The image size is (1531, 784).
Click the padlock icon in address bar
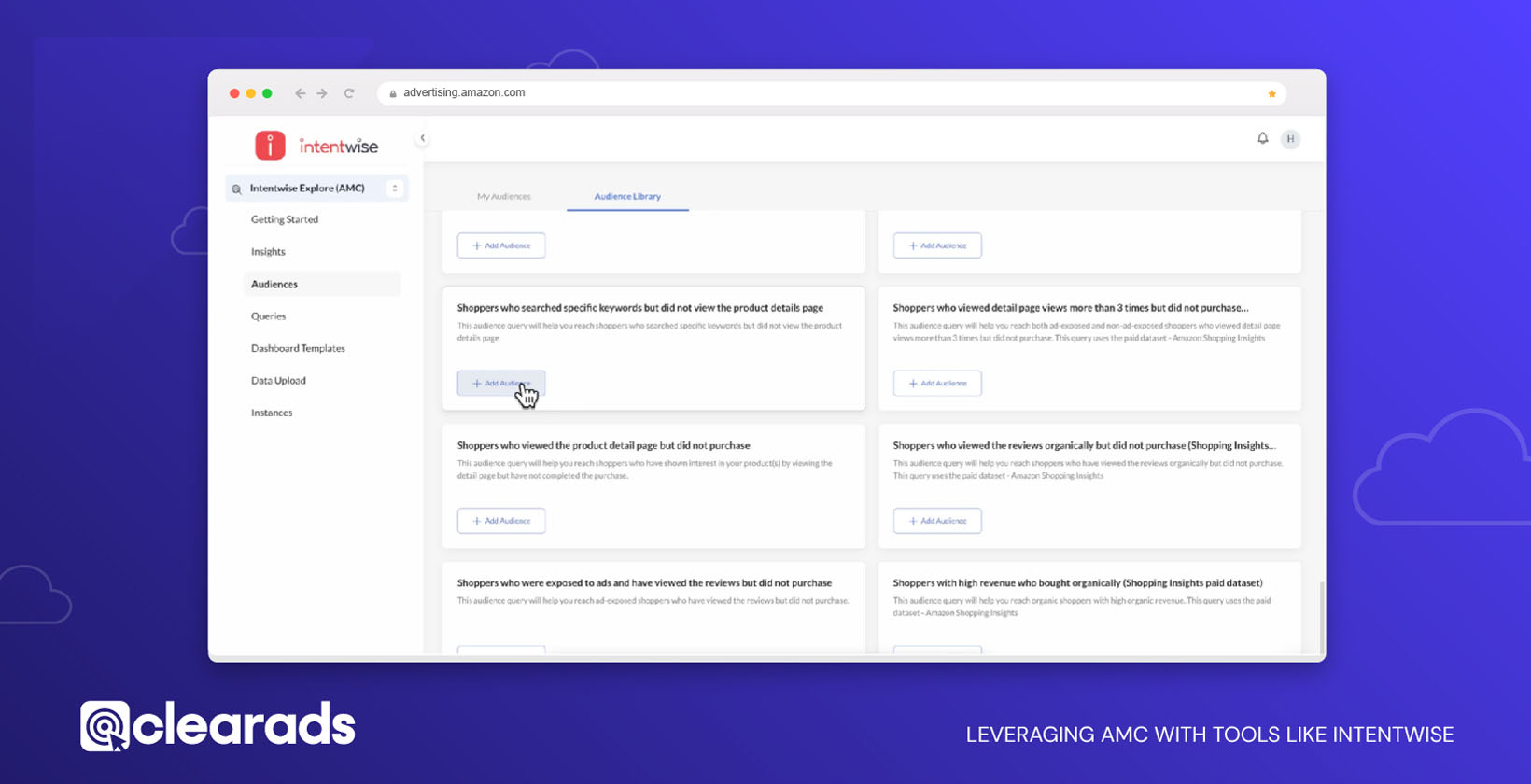tap(393, 93)
